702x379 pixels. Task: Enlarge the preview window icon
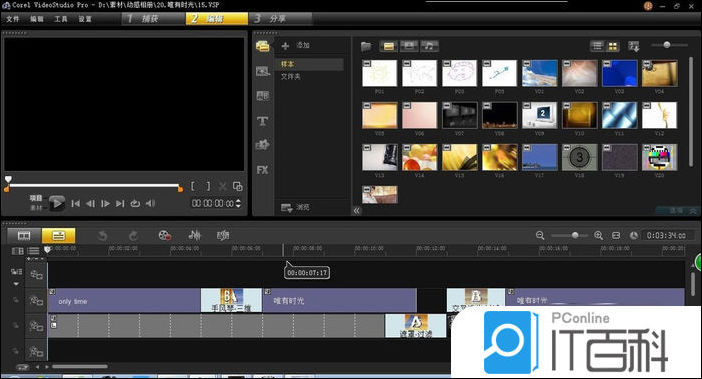pyautogui.click(x=238, y=186)
